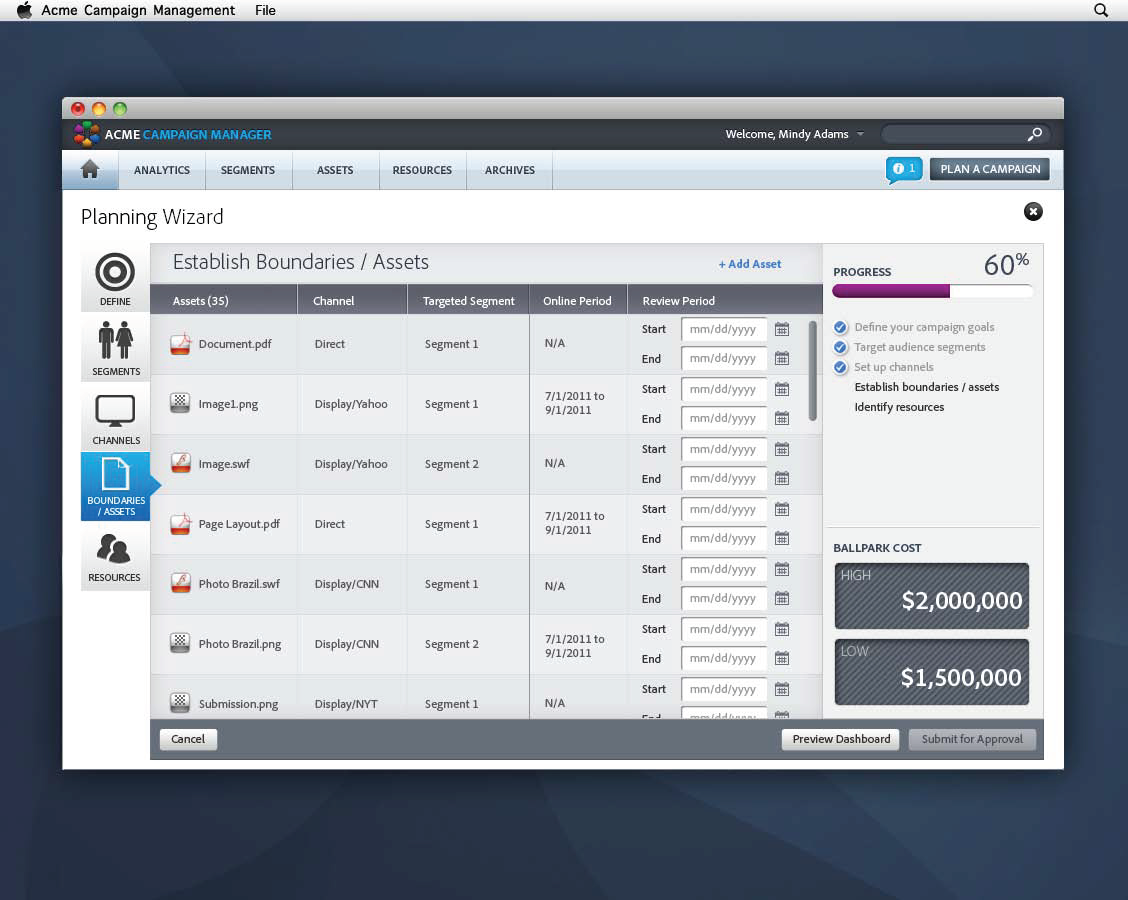Image resolution: width=1128 pixels, height=900 pixels.
Task: Click the Online Period column header
Action: coord(578,300)
